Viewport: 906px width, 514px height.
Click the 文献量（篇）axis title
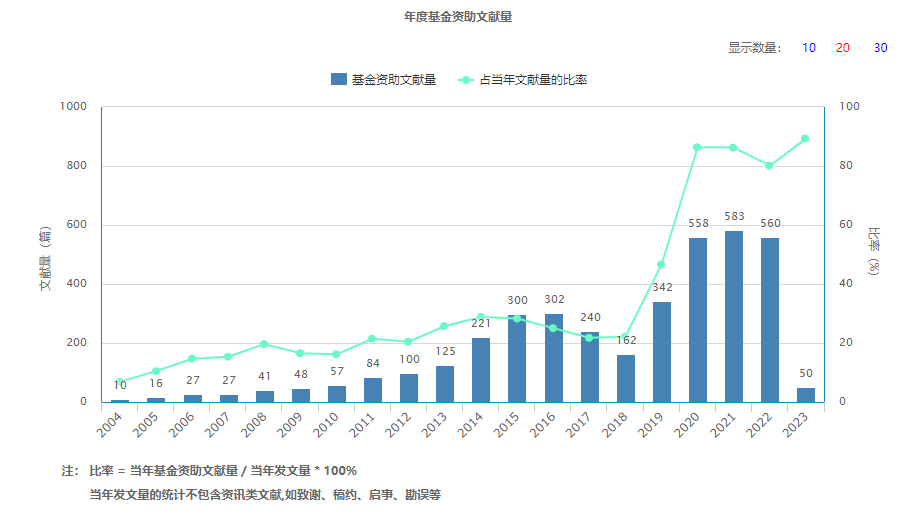tap(45, 258)
